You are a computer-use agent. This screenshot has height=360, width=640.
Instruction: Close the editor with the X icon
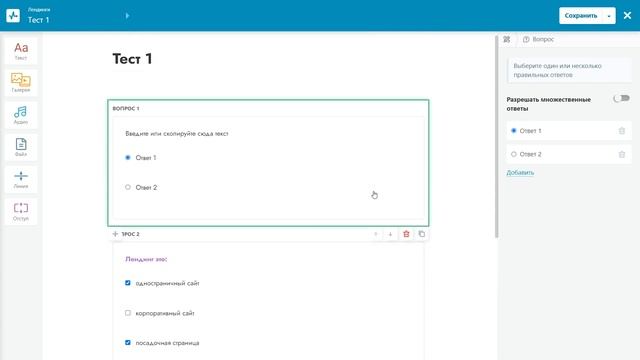click(627, 16)
